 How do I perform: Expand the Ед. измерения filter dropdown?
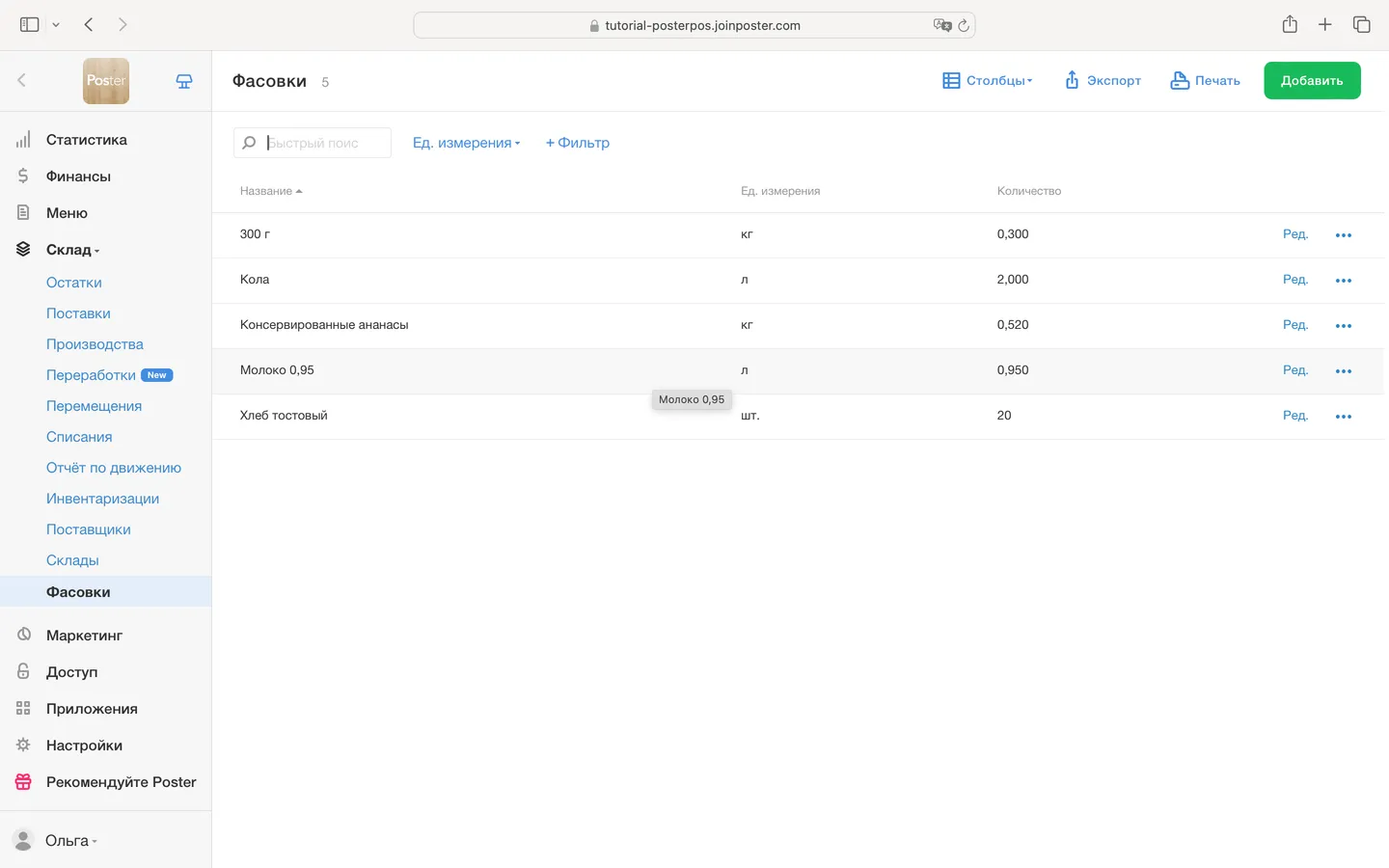point(466,143)
